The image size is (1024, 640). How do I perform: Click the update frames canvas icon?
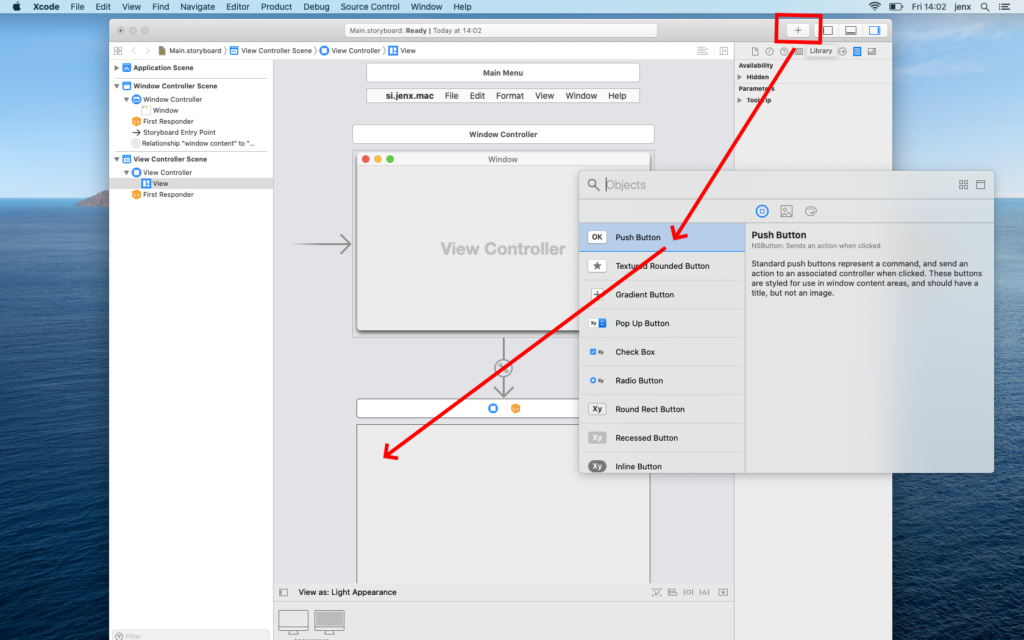(656, 592)
